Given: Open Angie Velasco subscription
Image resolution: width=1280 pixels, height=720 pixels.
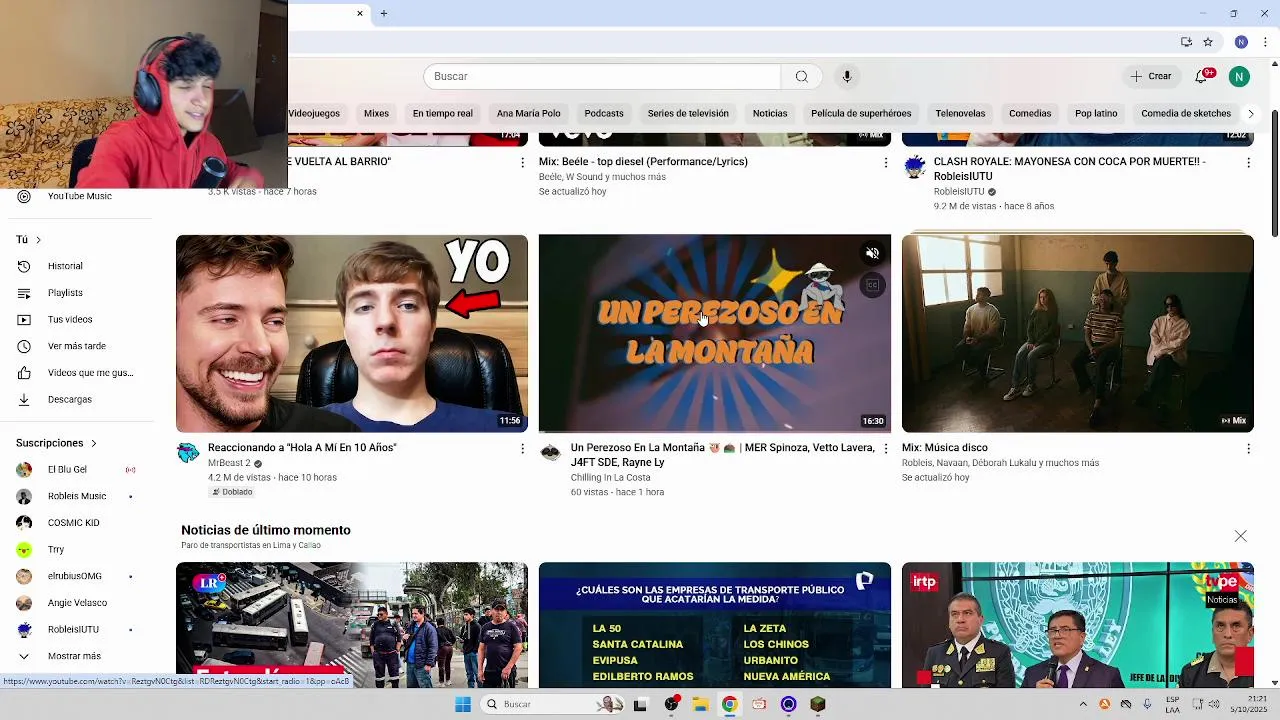Looking at the screenshot, I should click(x=78, y=603).
